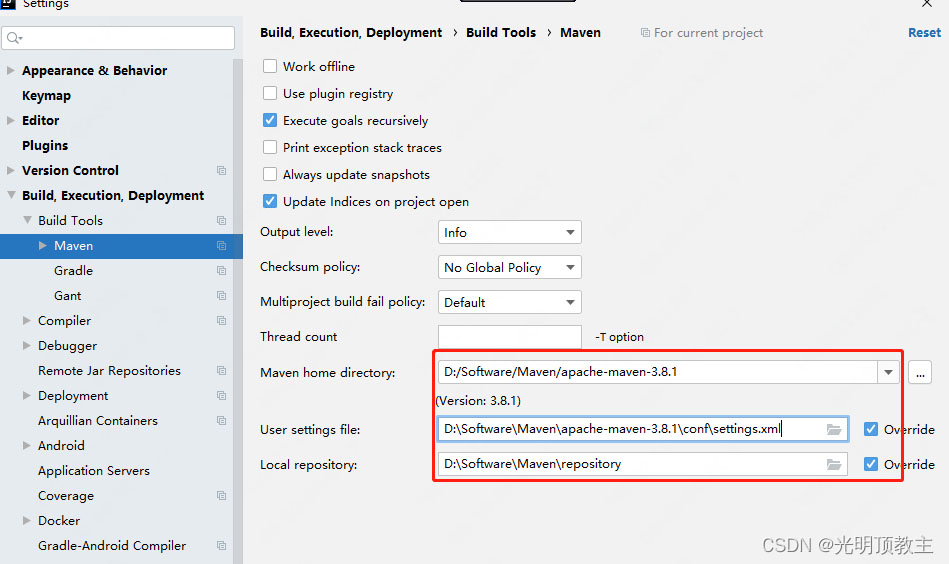Click project-level icon beside Coverage item

tap(222, 496)
